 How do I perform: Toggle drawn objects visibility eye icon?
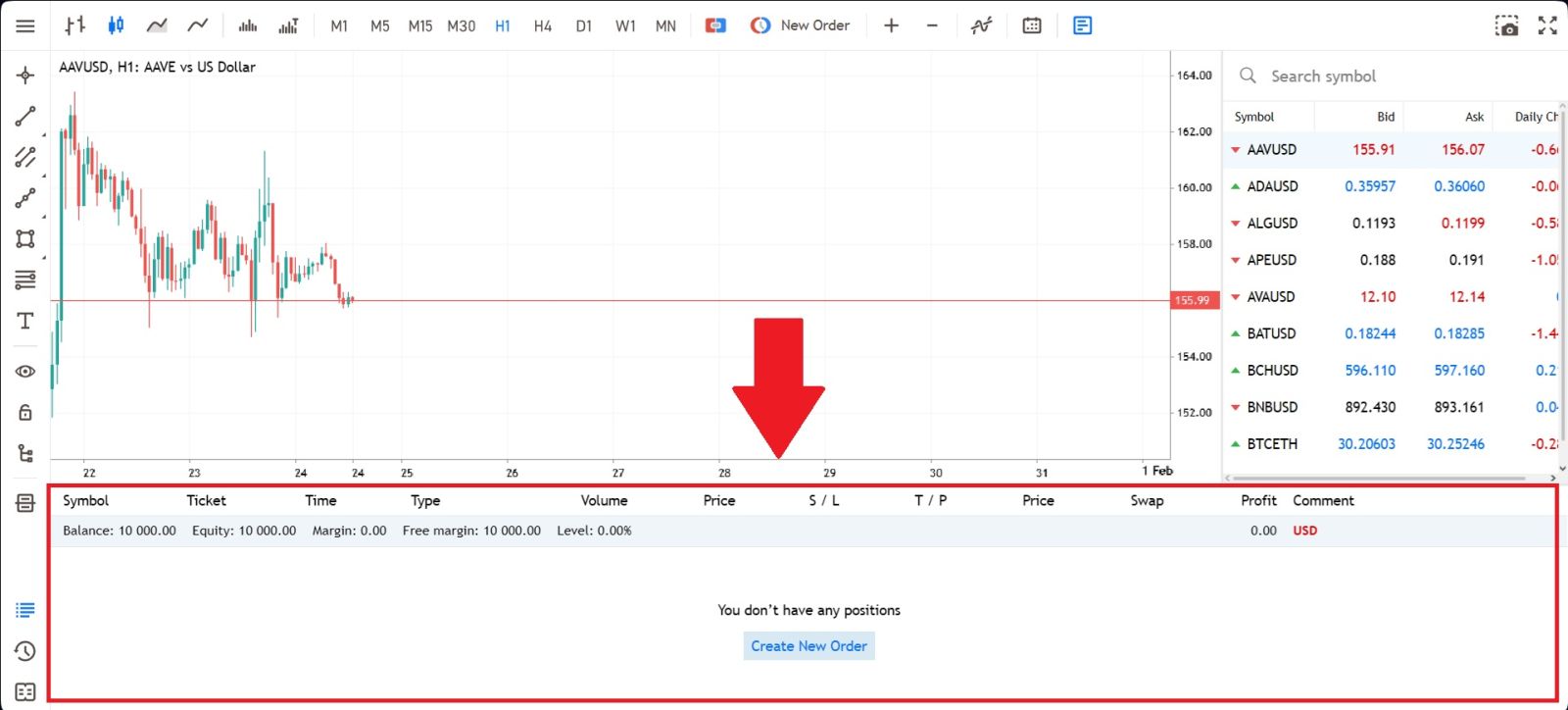tap(25, 372)
